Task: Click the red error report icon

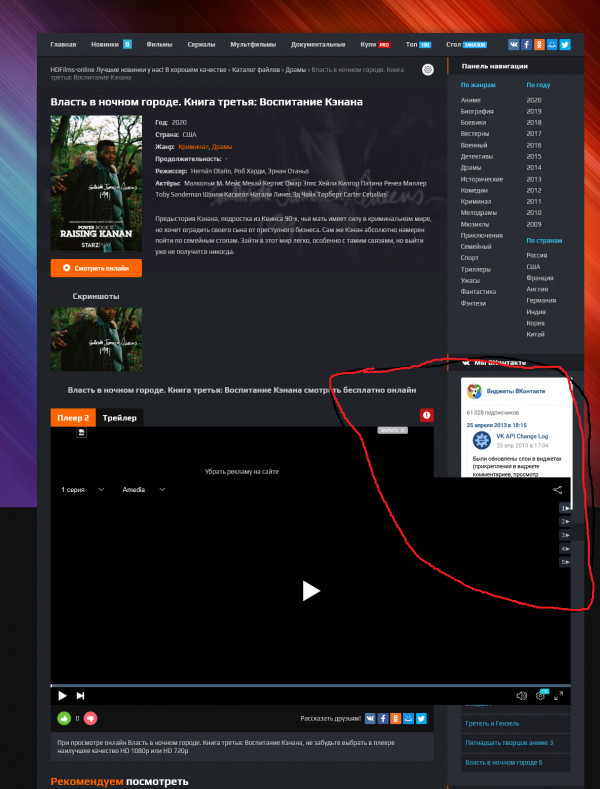Action: coord(427,415)
